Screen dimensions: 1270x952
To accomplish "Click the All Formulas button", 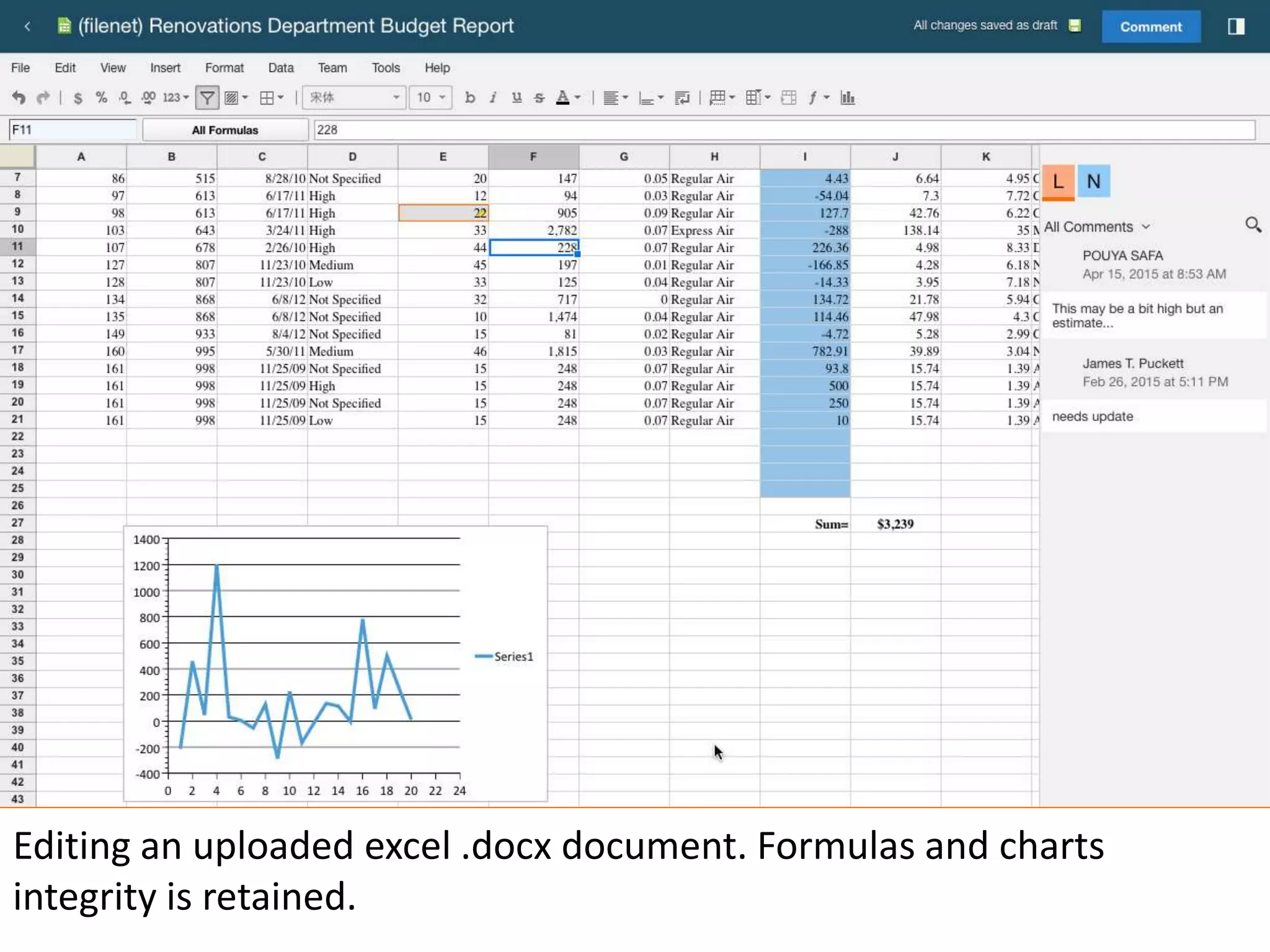I will [x=225, y=130].
